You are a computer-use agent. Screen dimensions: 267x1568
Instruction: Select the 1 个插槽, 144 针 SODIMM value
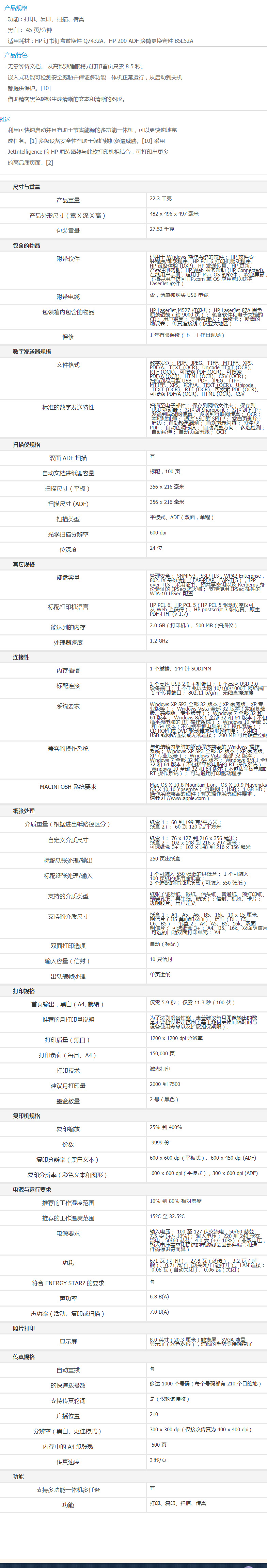[180, 668]
